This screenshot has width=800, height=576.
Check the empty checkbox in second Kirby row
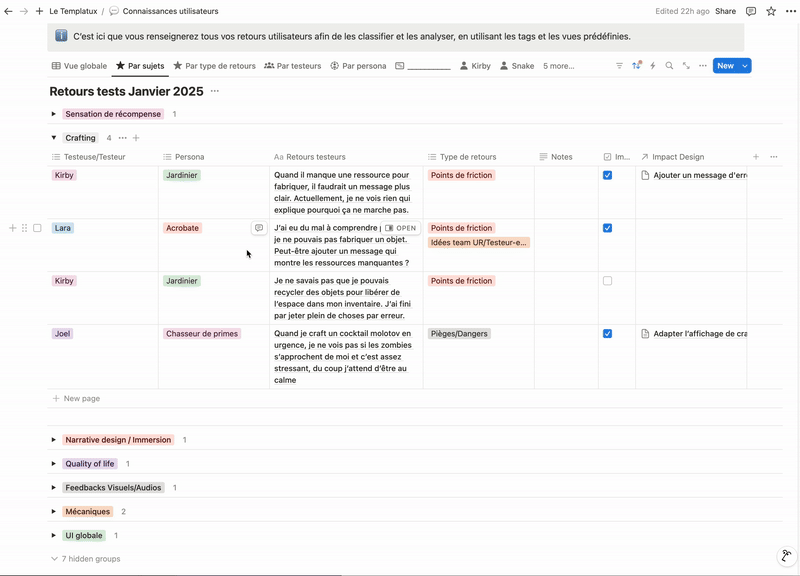point(607,281)
